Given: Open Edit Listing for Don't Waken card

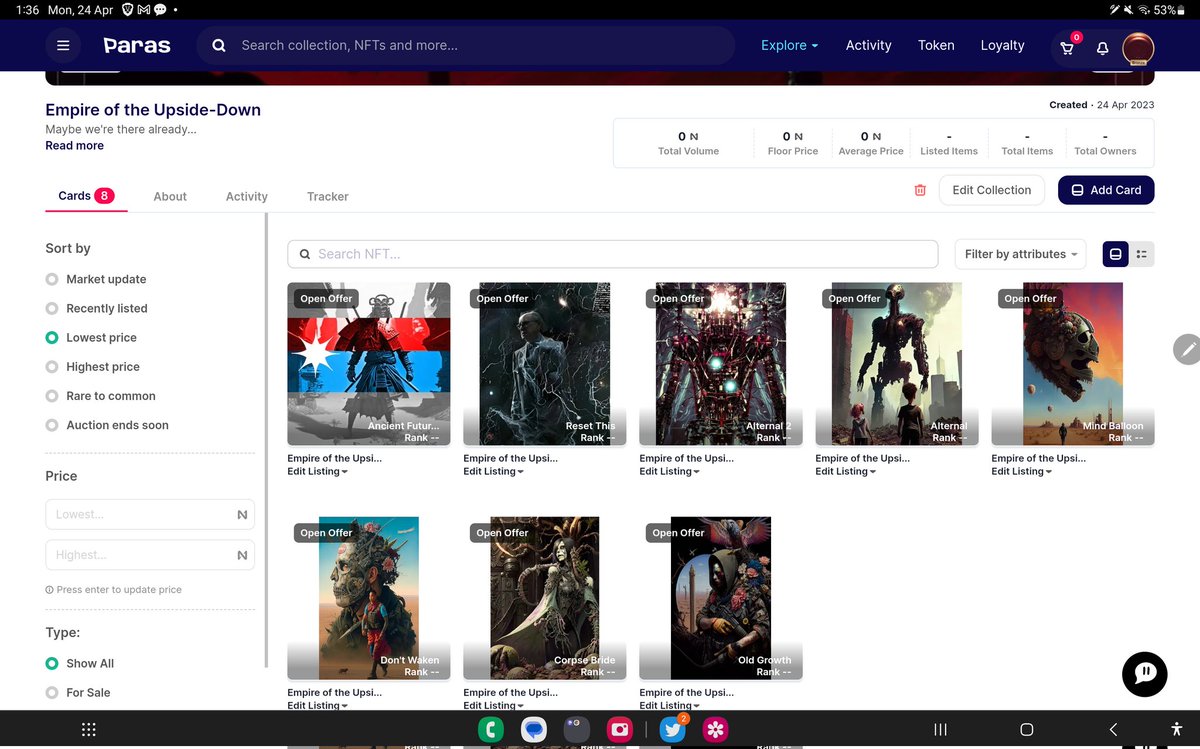Looking at the screenshot, I should [x=317, y=705].
